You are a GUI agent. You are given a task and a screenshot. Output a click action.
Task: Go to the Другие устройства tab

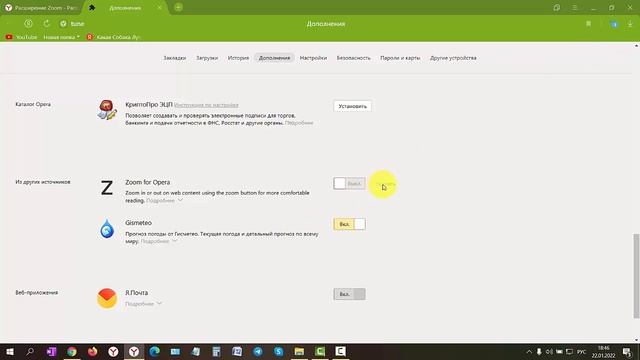(x=453, y=58)
